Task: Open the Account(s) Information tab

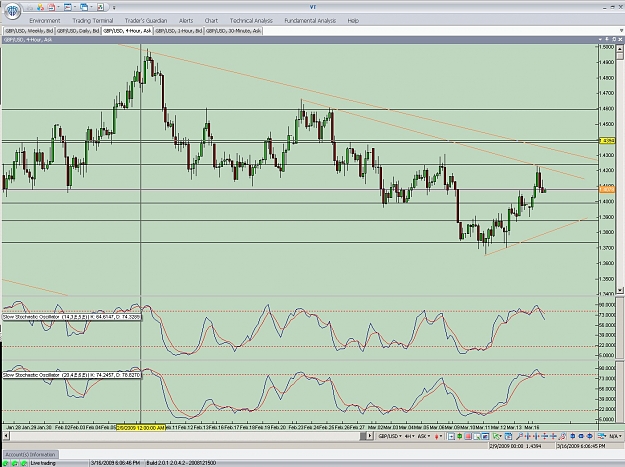Action: coord(30,454)
